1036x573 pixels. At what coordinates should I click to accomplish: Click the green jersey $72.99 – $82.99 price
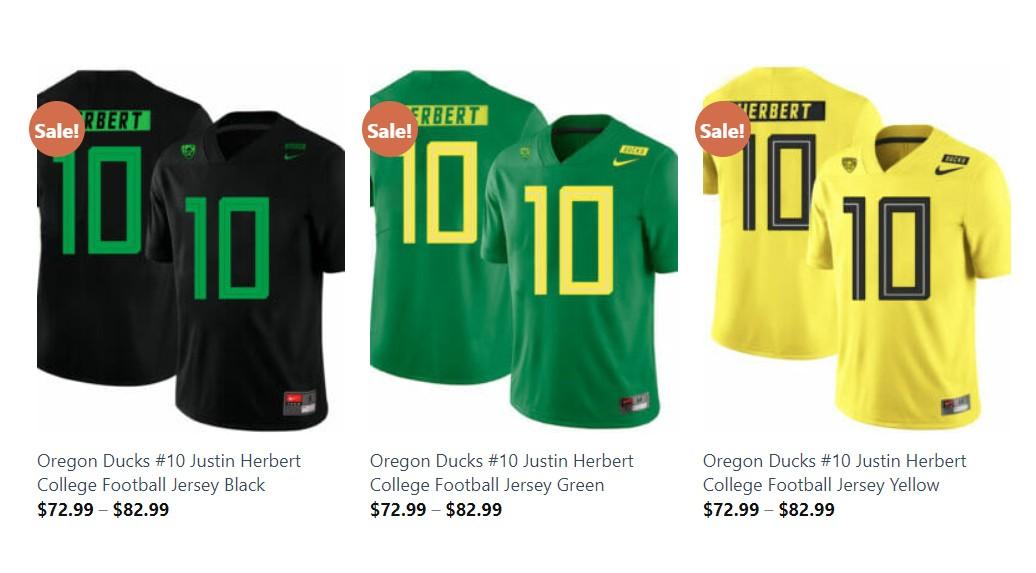pos(436,510)
